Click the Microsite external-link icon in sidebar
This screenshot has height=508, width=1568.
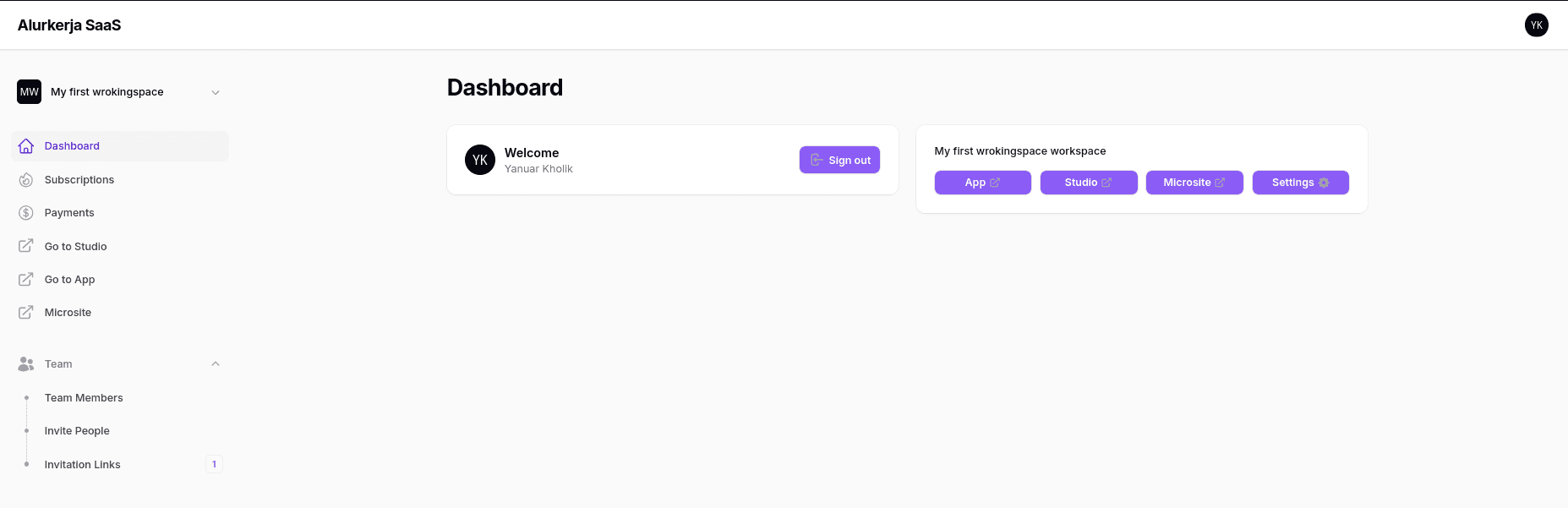(26, 312)
